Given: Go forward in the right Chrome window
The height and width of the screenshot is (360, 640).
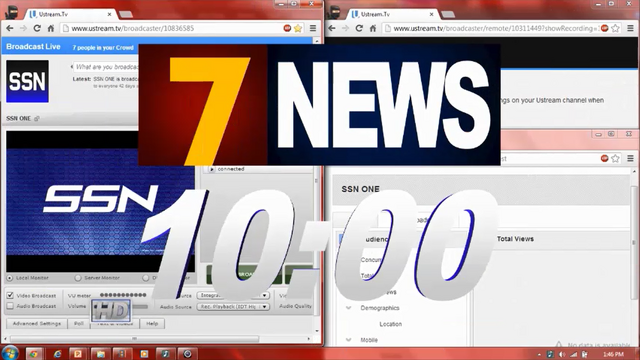Looking at the screenshot, I should click(x=345, y=28).
